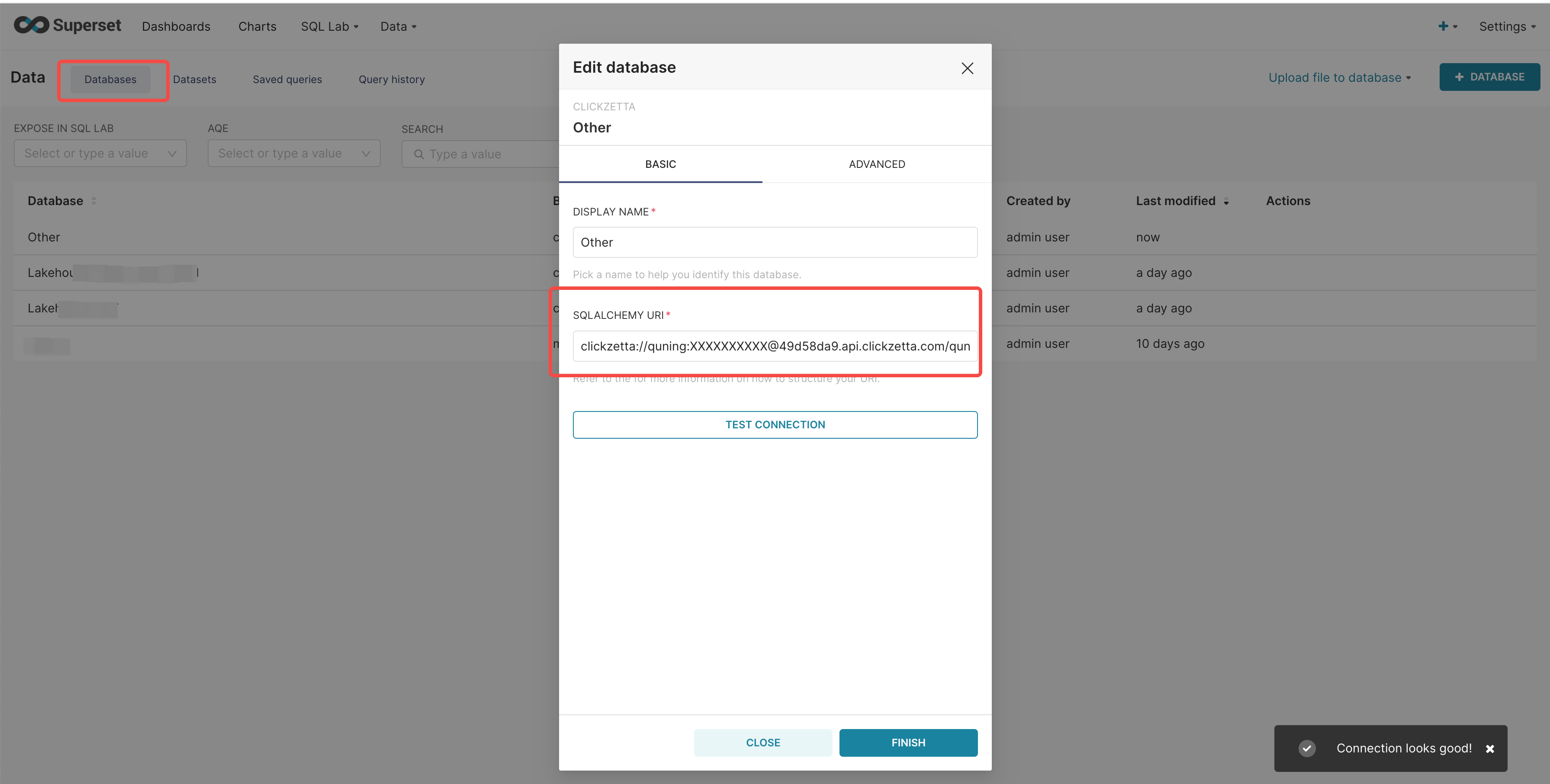Click the checkmark icon in the toast
Image resolution: width=1550 pixels, height=784 pixels.
click(x=1307, y=748)
